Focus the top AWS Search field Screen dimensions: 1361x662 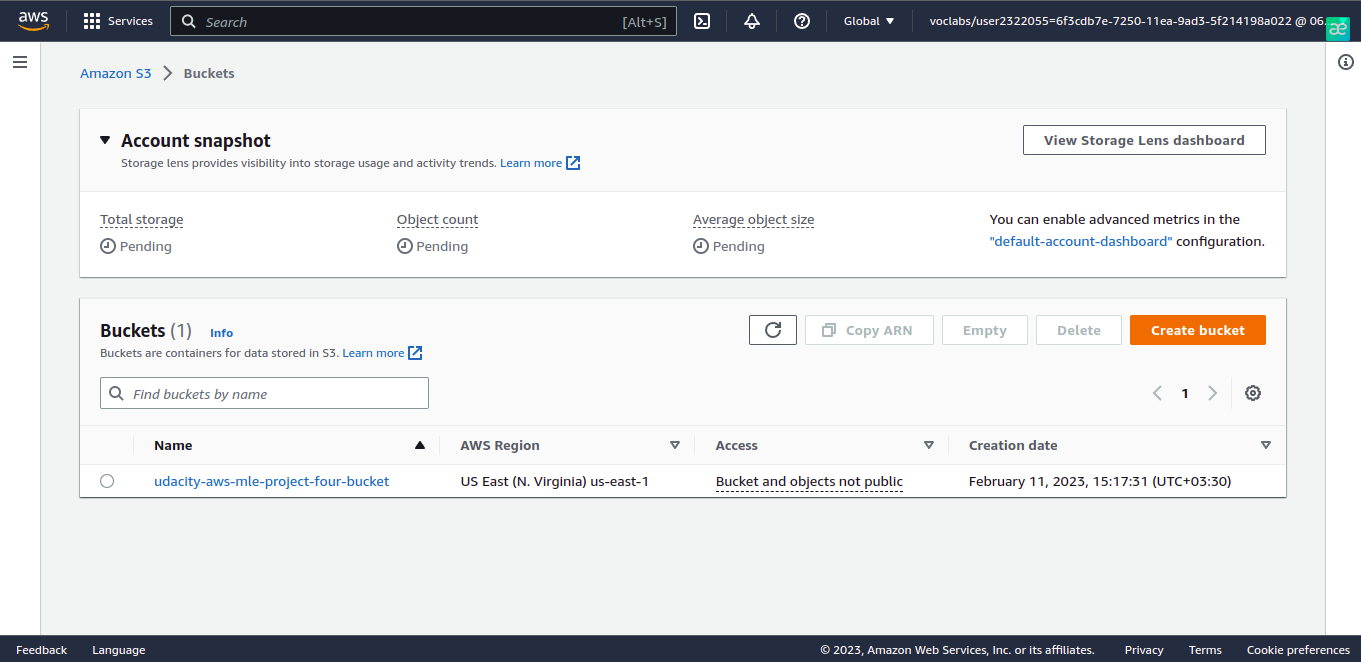(423, 21)
